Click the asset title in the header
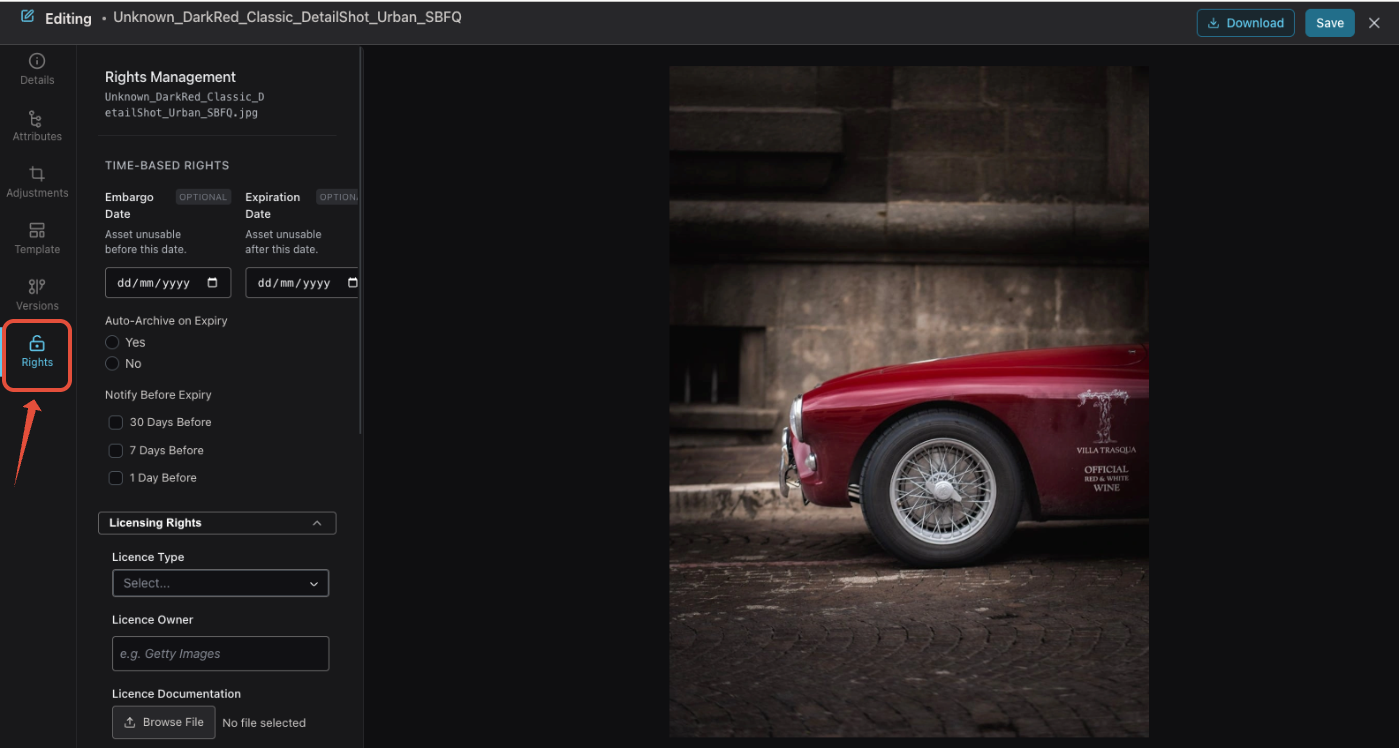This screenshot has width=1399, height=748. (287, 18)
